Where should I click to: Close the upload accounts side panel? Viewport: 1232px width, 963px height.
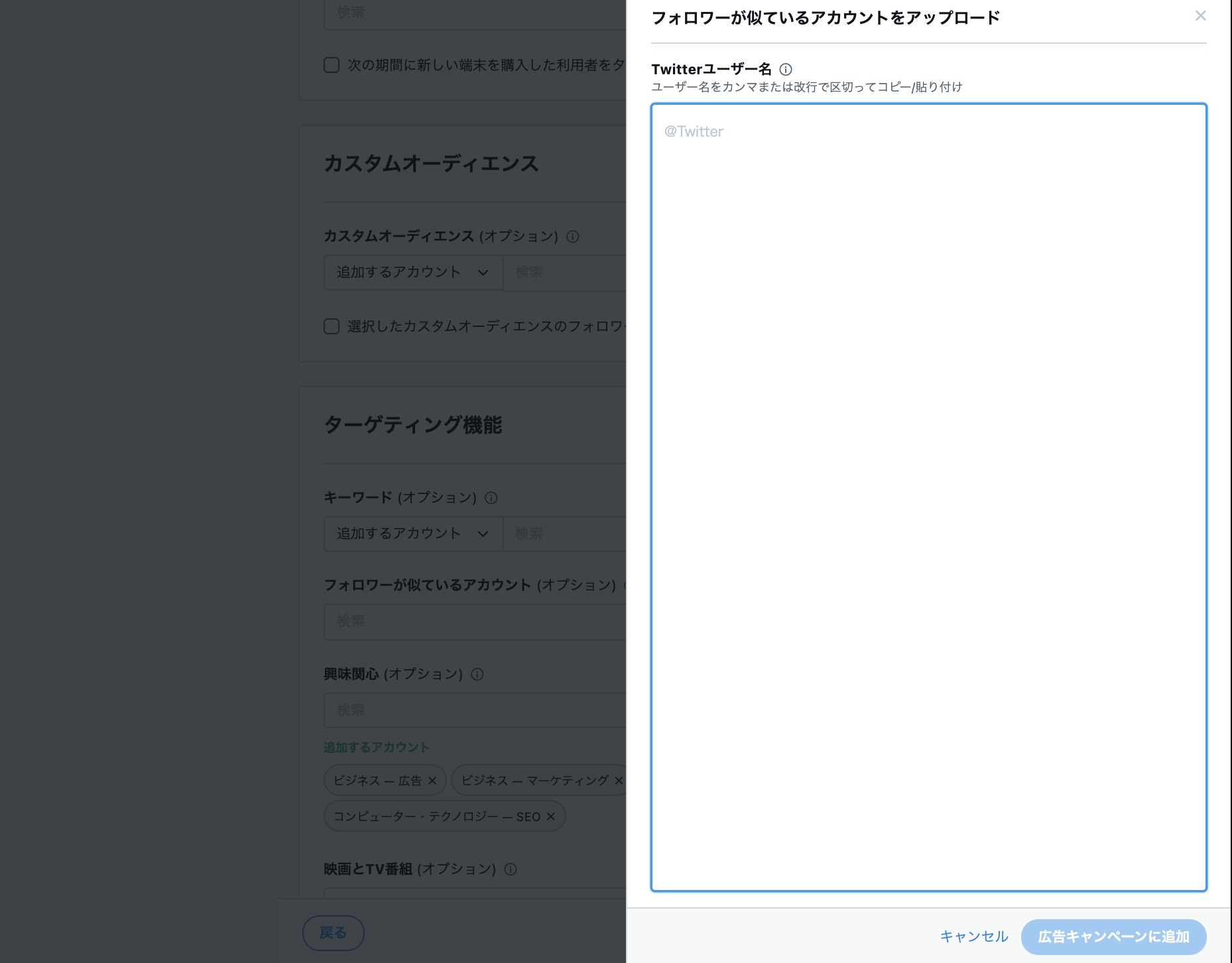[1200, 16]
